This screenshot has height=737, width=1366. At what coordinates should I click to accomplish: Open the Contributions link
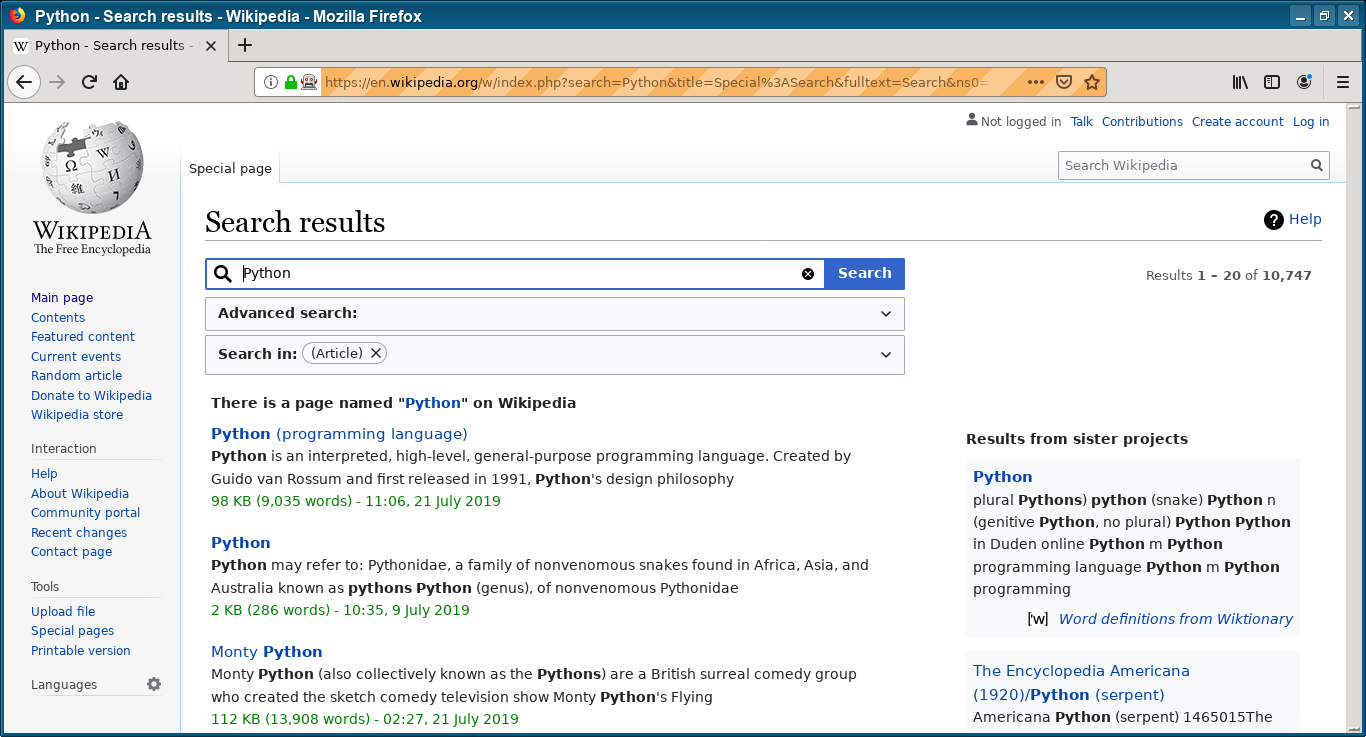click(x=1142, y=122)
